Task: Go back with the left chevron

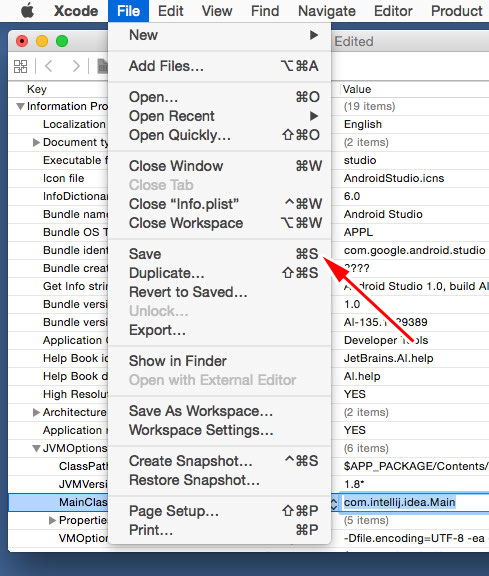Action: (49, 66)
